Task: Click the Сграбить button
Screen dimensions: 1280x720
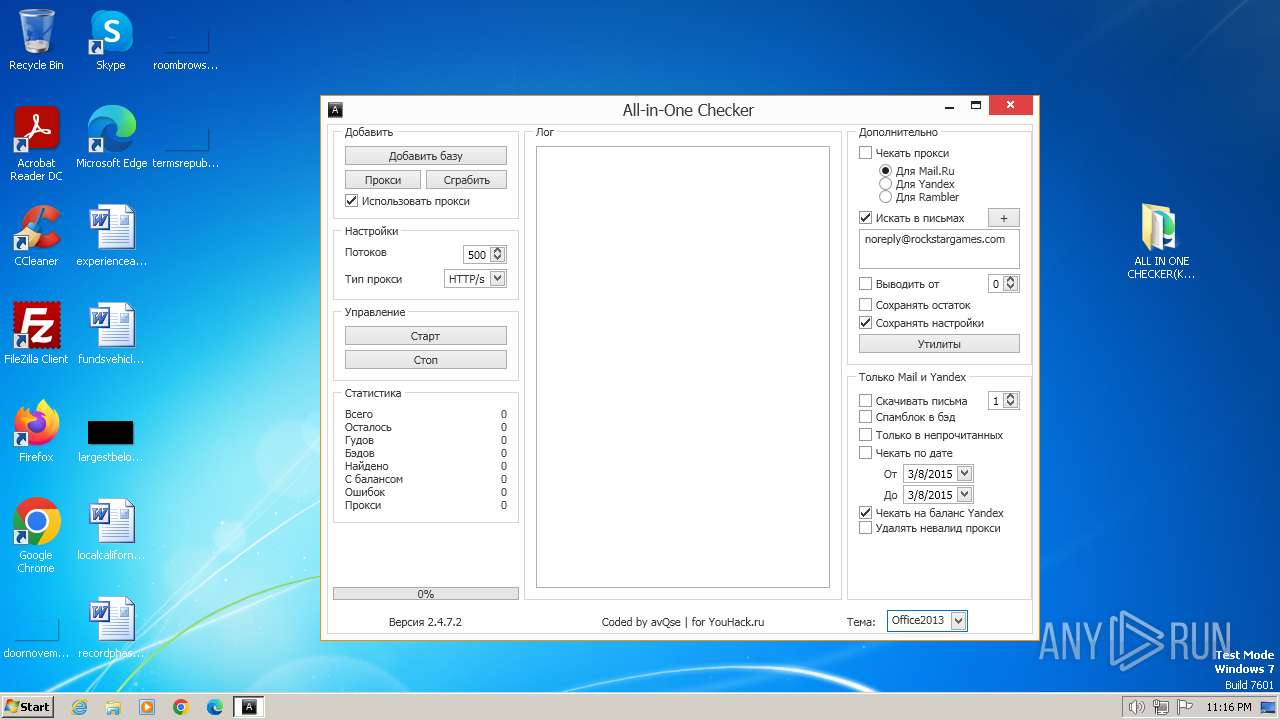Action: [467, 180]
